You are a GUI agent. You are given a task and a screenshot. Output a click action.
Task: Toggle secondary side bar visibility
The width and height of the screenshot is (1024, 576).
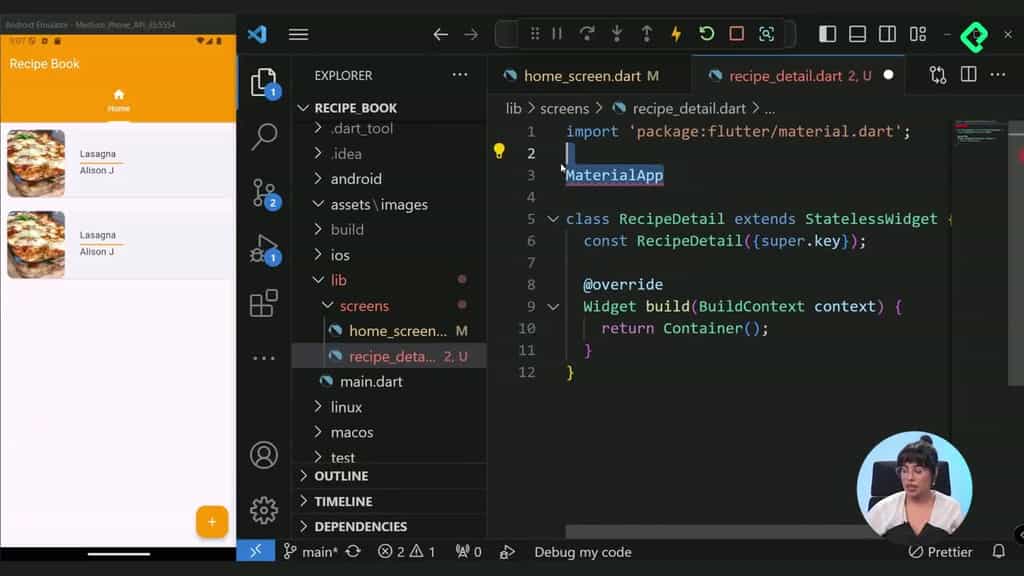tap(888, 34)
